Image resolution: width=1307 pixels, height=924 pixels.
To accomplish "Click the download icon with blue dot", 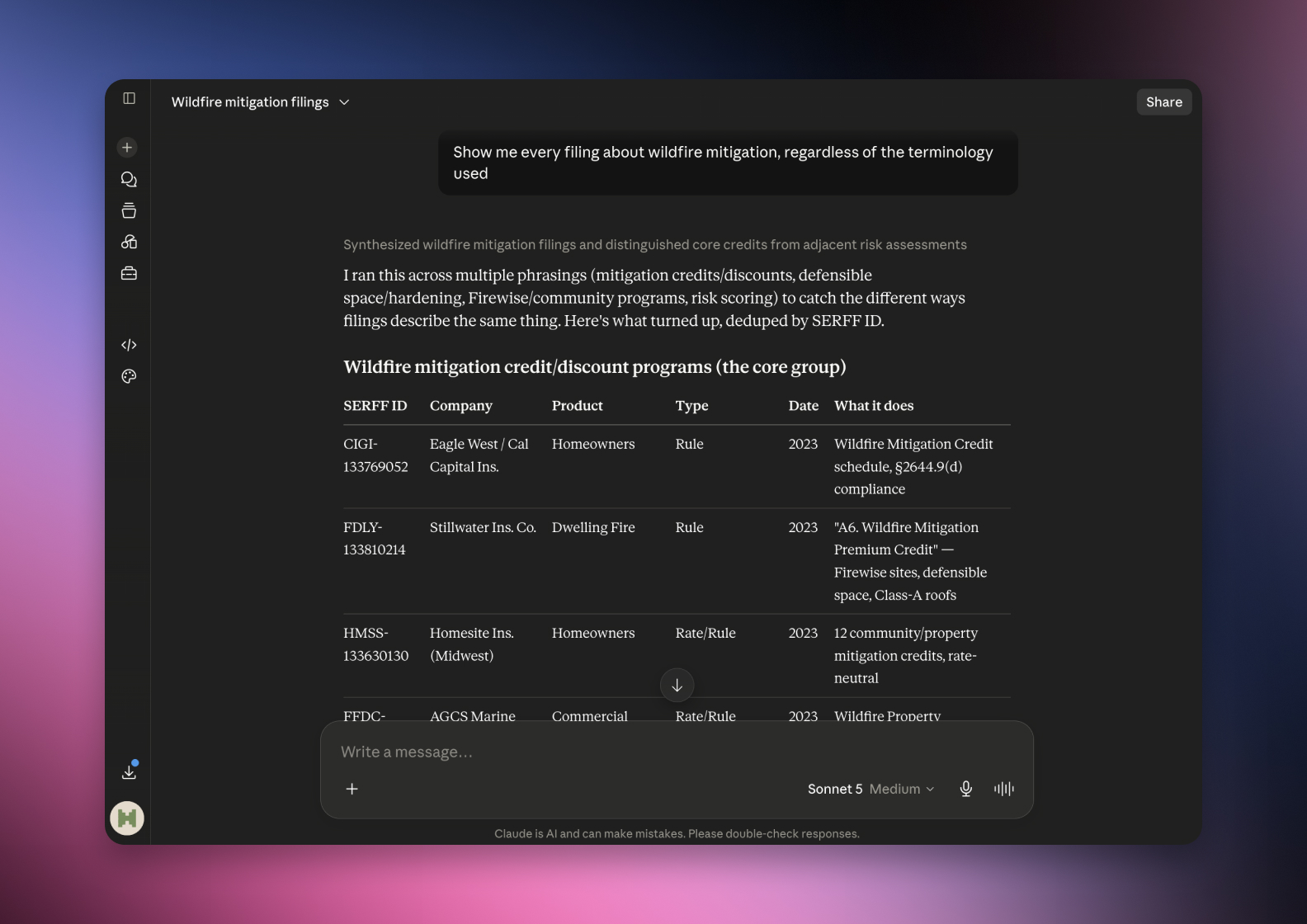I will pos(129,771).
